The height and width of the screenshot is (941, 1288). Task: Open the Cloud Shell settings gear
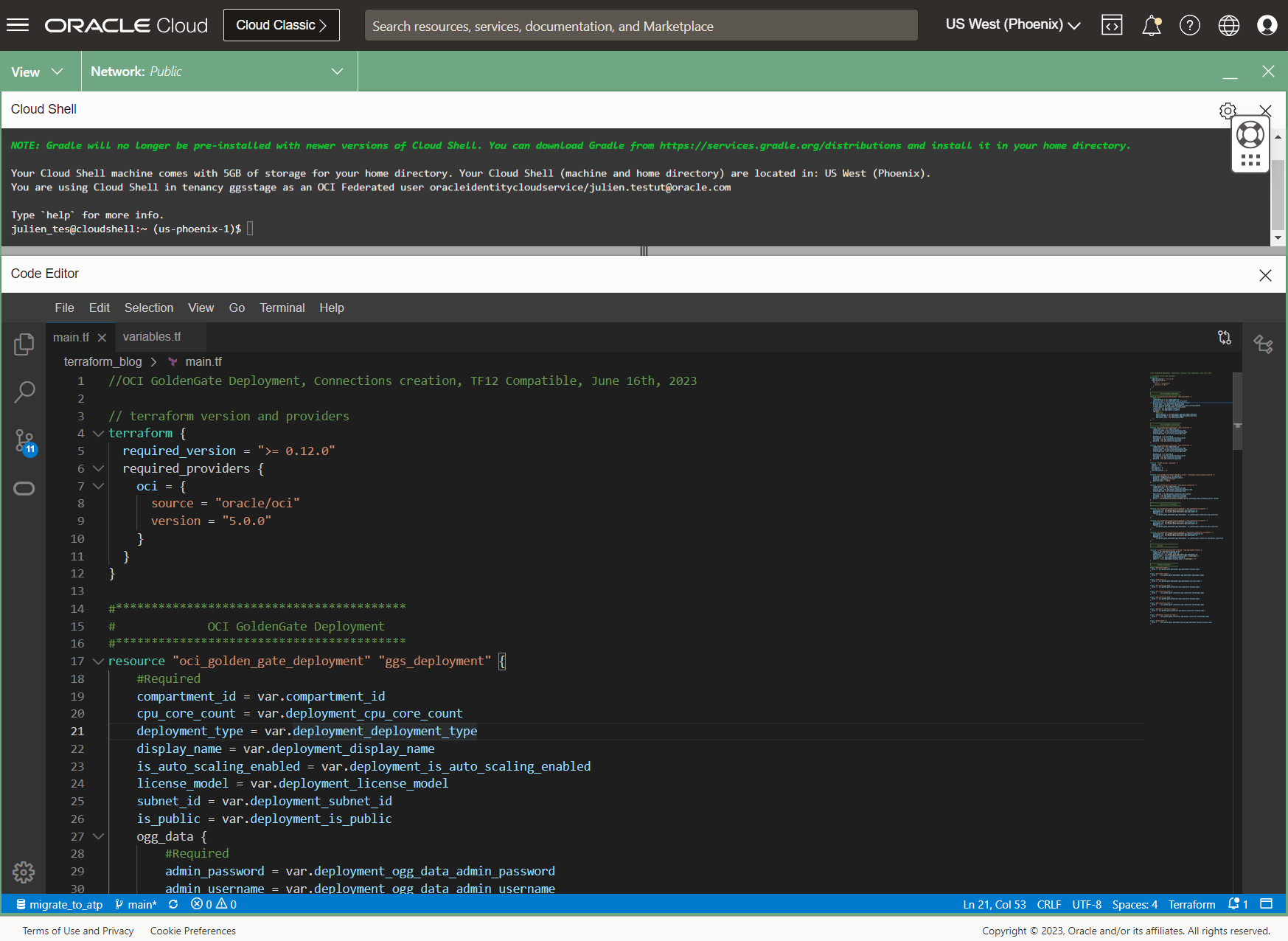click(x=1227, y=109)
